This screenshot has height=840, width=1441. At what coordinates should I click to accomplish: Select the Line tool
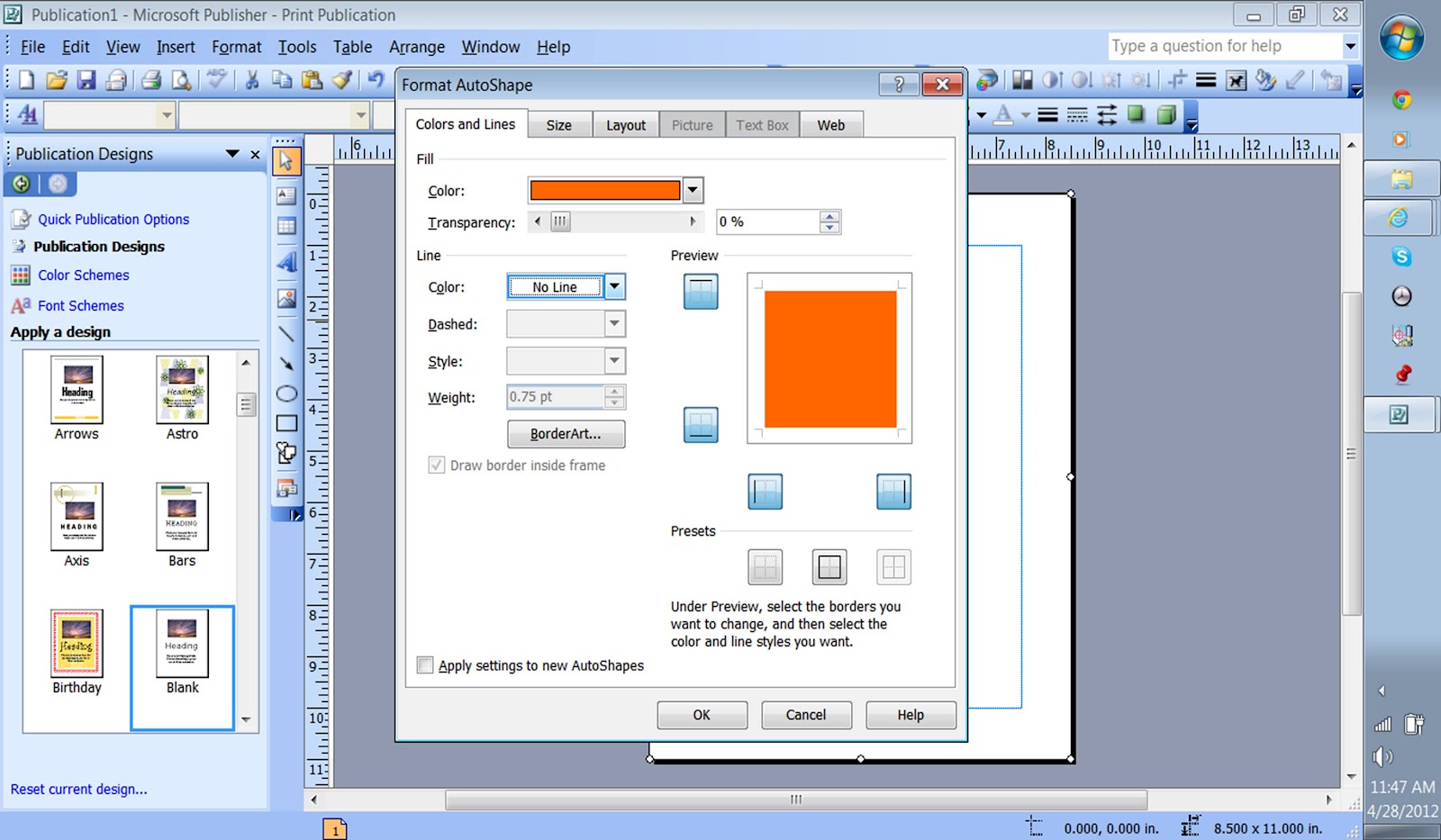[286, 334]
